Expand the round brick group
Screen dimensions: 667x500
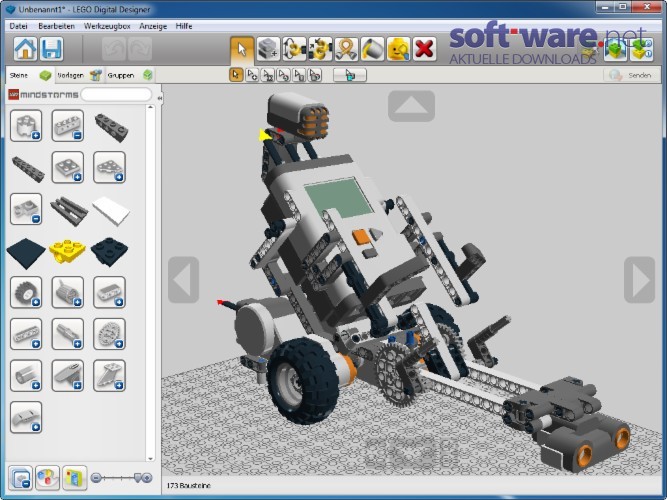click(x=26, y=126)
